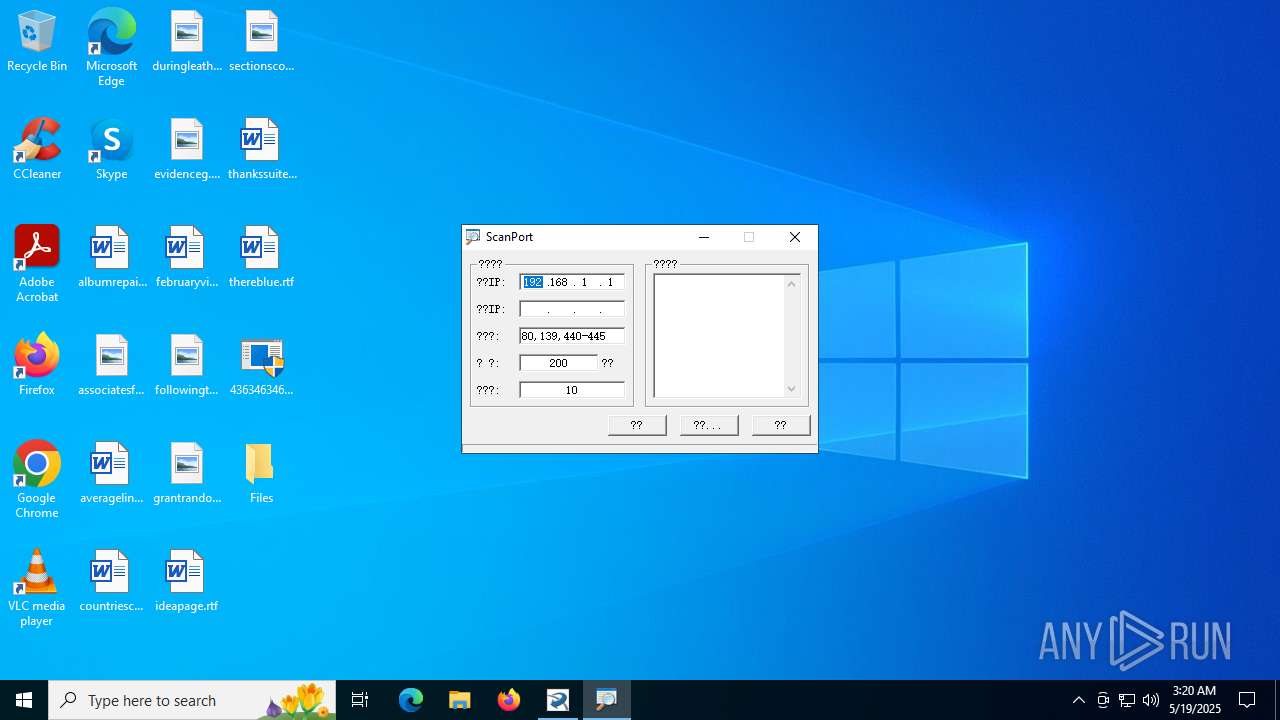The width and height of the screenshot is (1280, 720).
Task: Open Task View from the taskbar
Action: [x=360, y=700]
